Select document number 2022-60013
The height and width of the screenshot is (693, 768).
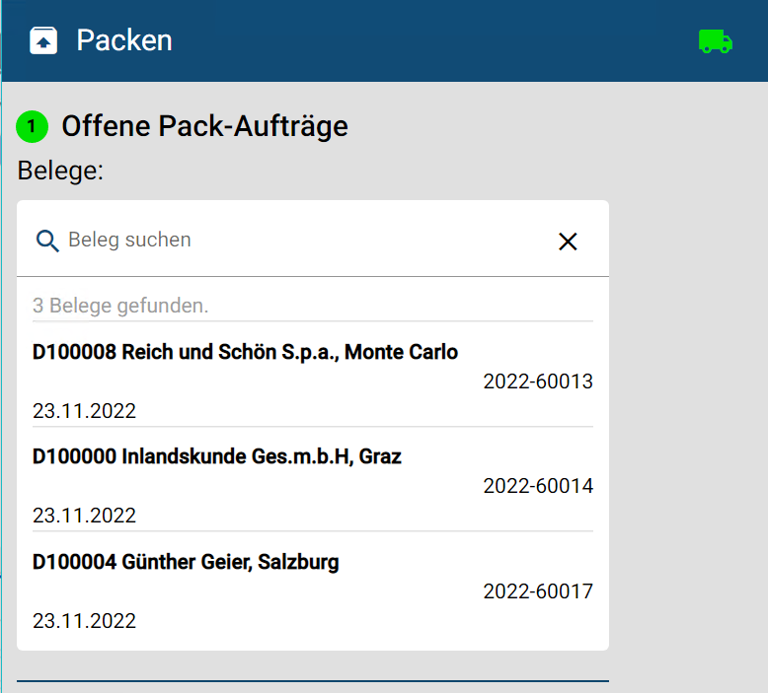pos(538,382)
